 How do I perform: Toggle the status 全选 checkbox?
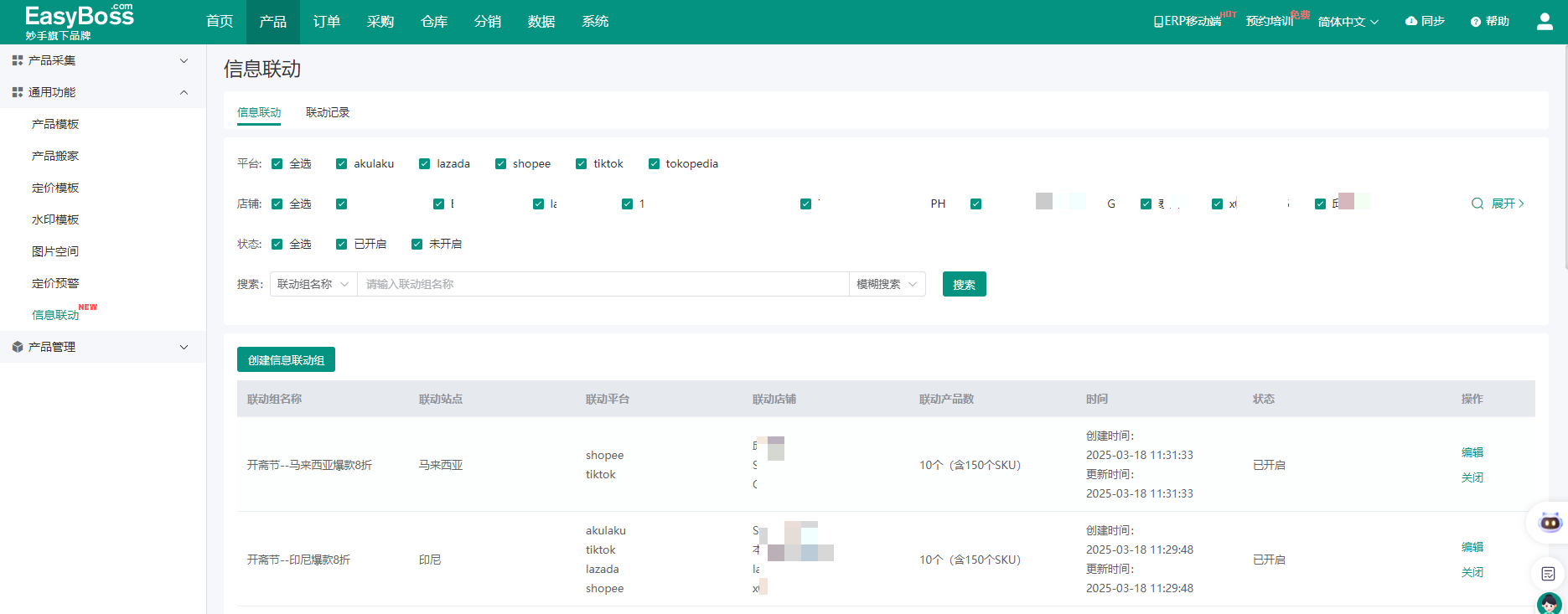pos(277,244)
